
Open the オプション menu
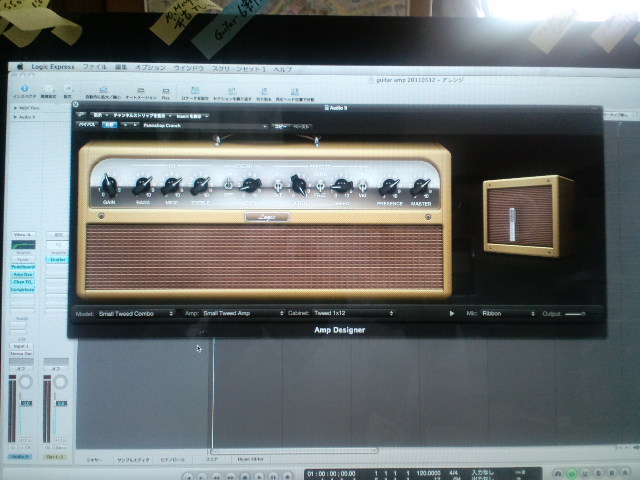[x=150, y=67]
